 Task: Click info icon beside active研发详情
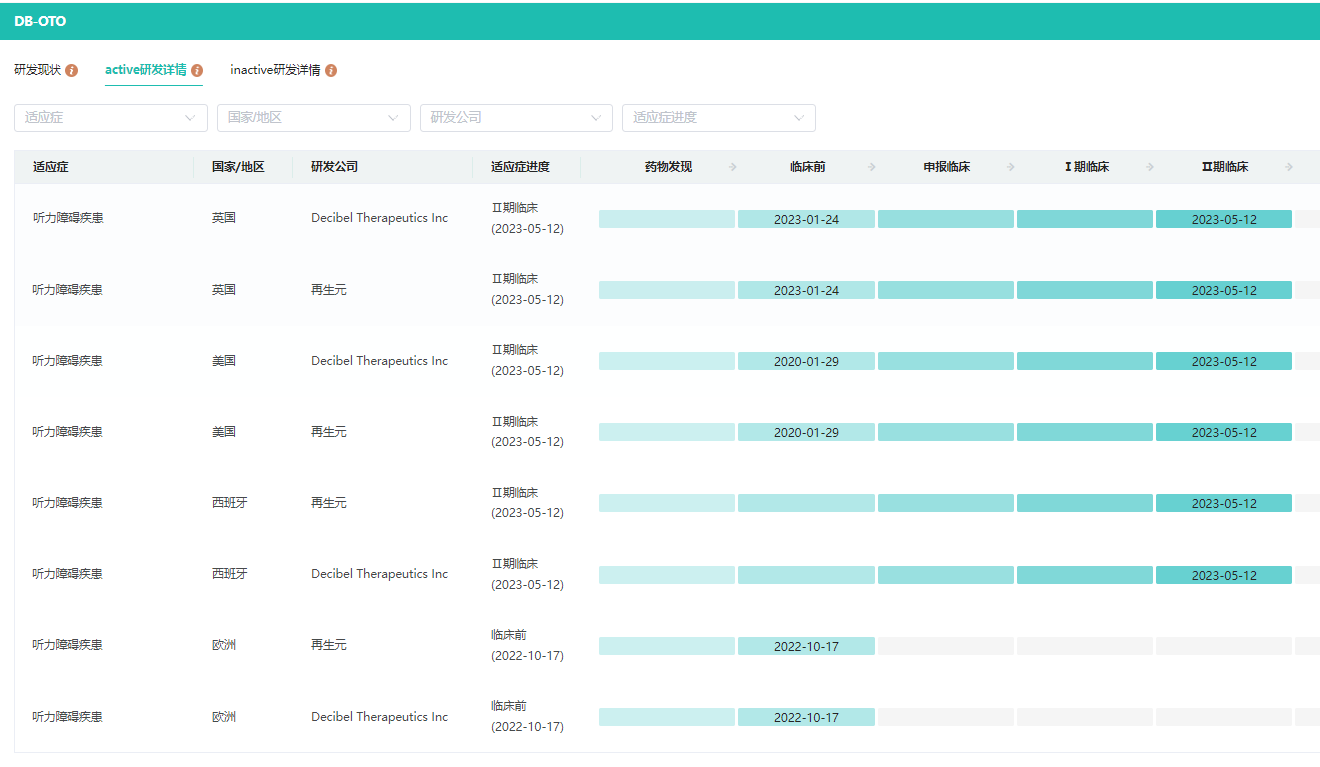(x=197, y=71)
